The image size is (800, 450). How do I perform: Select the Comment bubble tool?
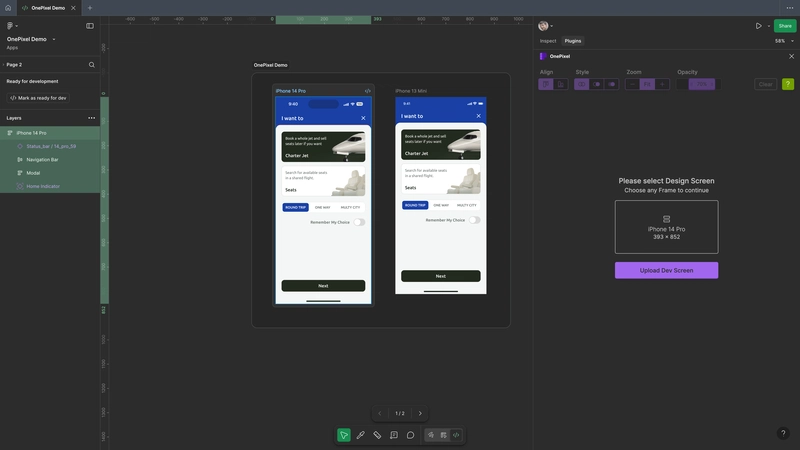click(x=410, y=435)
